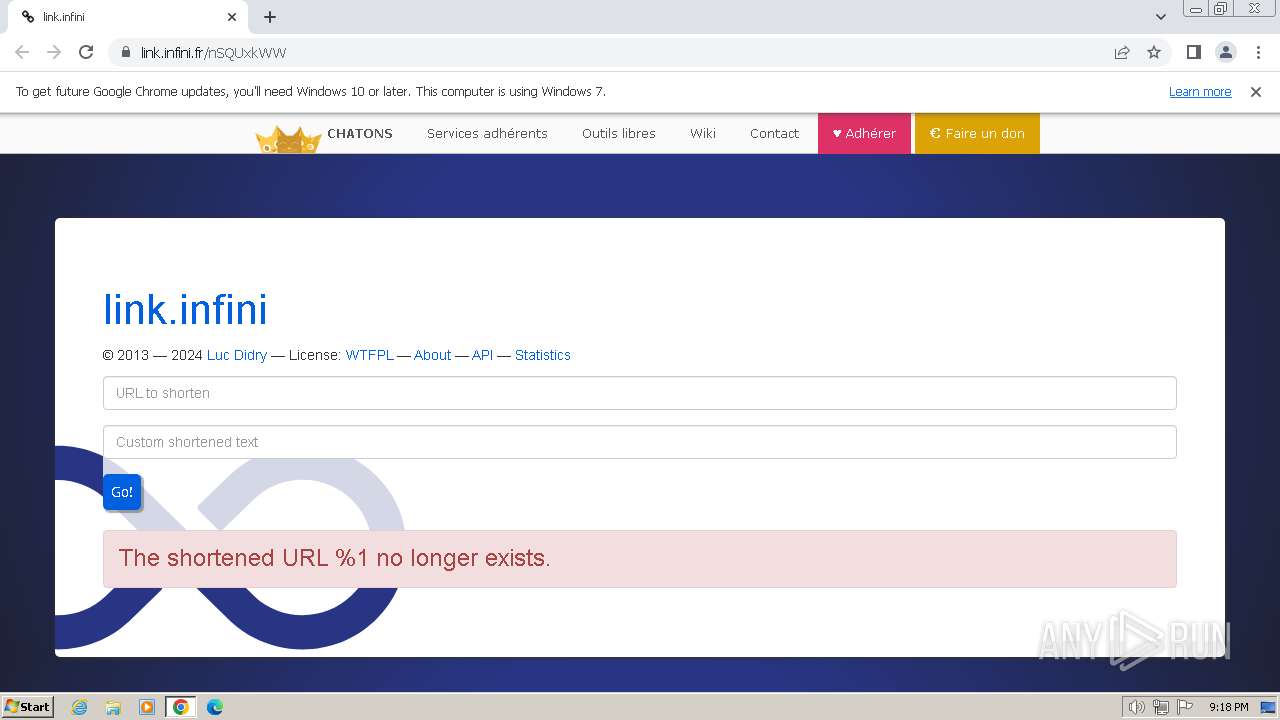The width and height of the screenshot is (1280, 720).
Task: Click the browser forward arrow
Action: (x=54, y=52)
